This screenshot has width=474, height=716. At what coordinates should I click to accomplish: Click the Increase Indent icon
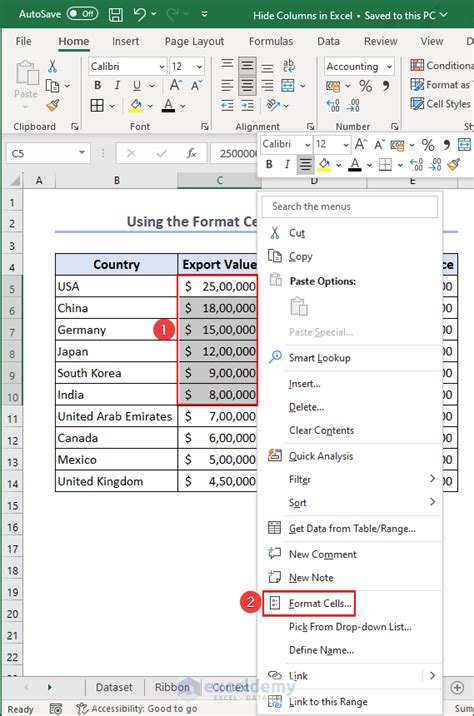[247, 106]
